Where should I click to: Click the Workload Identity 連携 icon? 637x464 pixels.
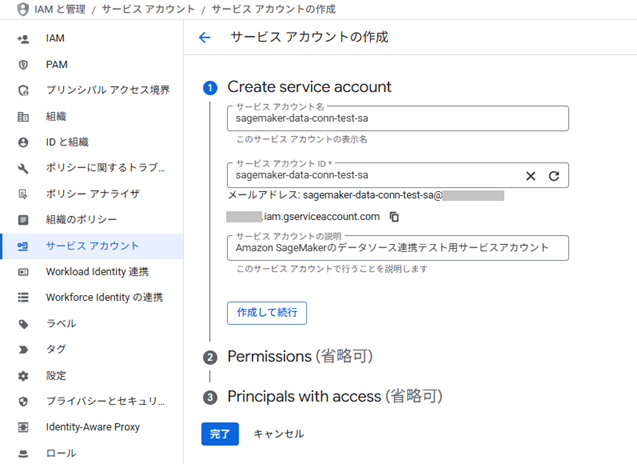point(23,272)
